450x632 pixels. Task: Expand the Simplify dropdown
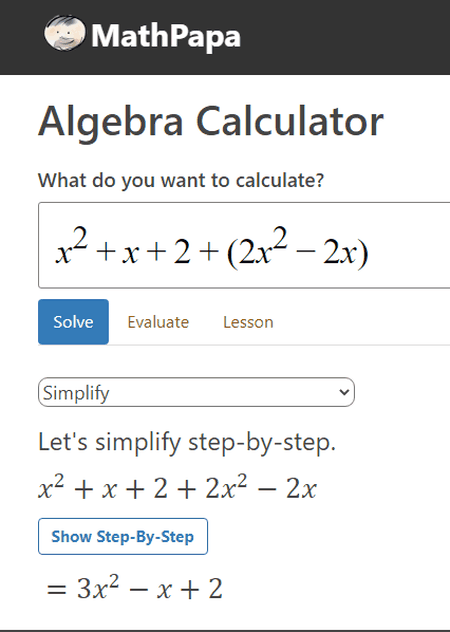coord(196,392)
